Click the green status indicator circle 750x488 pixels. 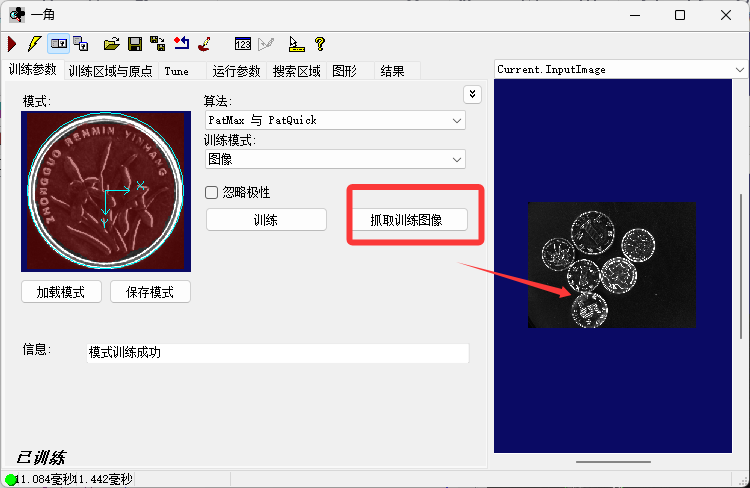coord(11,479)
